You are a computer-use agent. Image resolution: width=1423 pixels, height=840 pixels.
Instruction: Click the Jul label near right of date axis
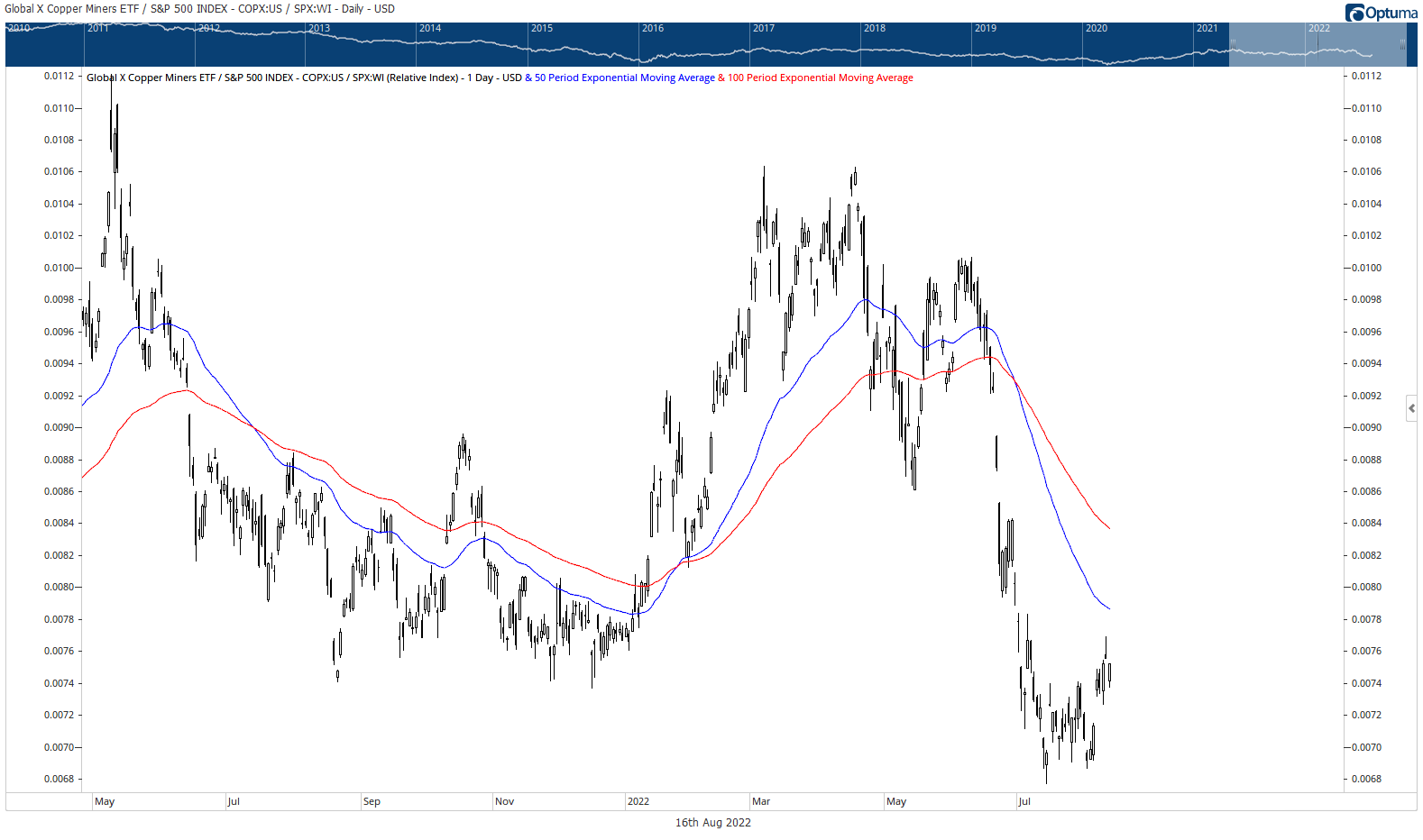(x=1024, y=801)
